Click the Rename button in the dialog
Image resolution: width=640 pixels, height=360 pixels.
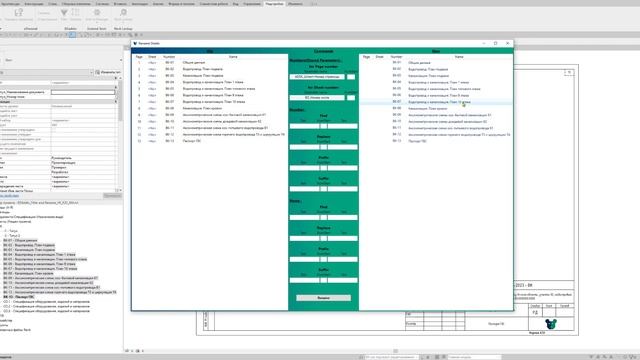(x=323, y=298)
